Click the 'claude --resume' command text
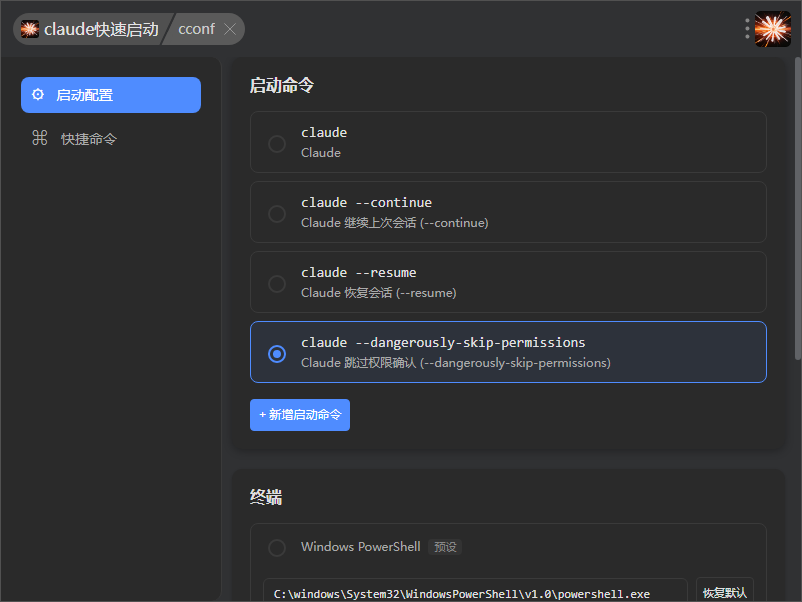 coord(359,273)
